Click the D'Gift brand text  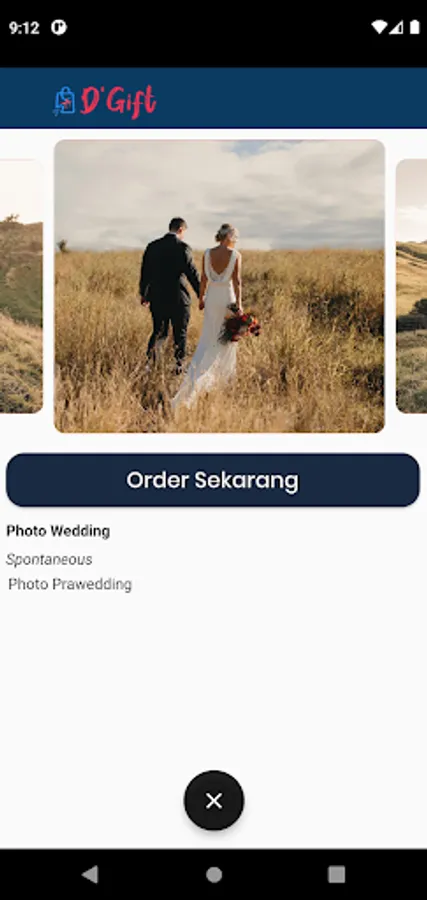point(118,102)
